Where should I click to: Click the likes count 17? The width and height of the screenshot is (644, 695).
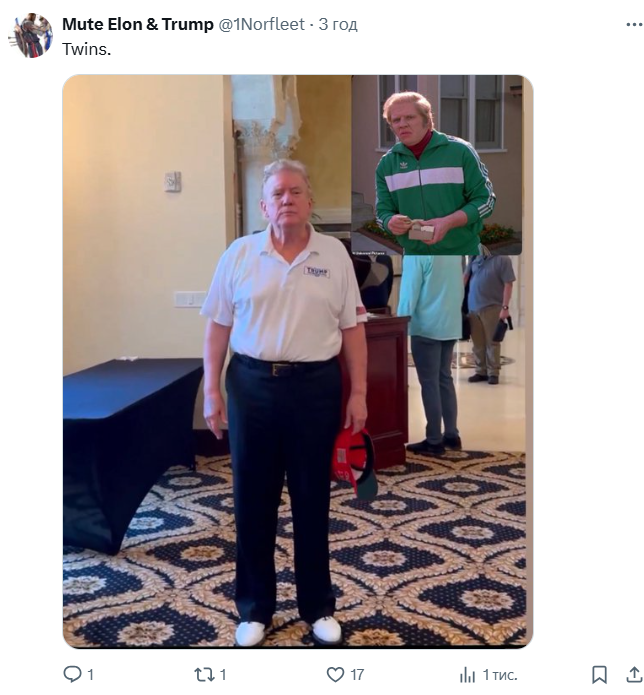[x=357, y=675]
